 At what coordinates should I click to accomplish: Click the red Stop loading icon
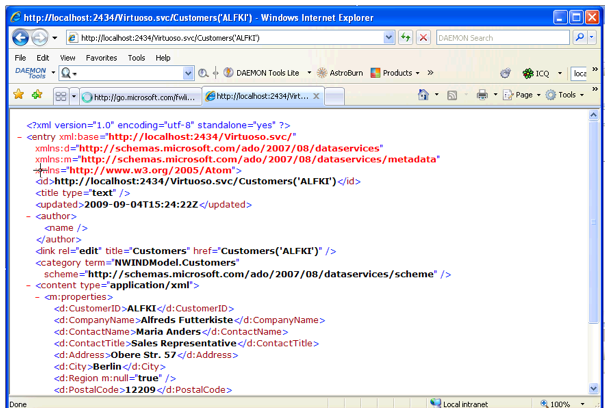423,38
